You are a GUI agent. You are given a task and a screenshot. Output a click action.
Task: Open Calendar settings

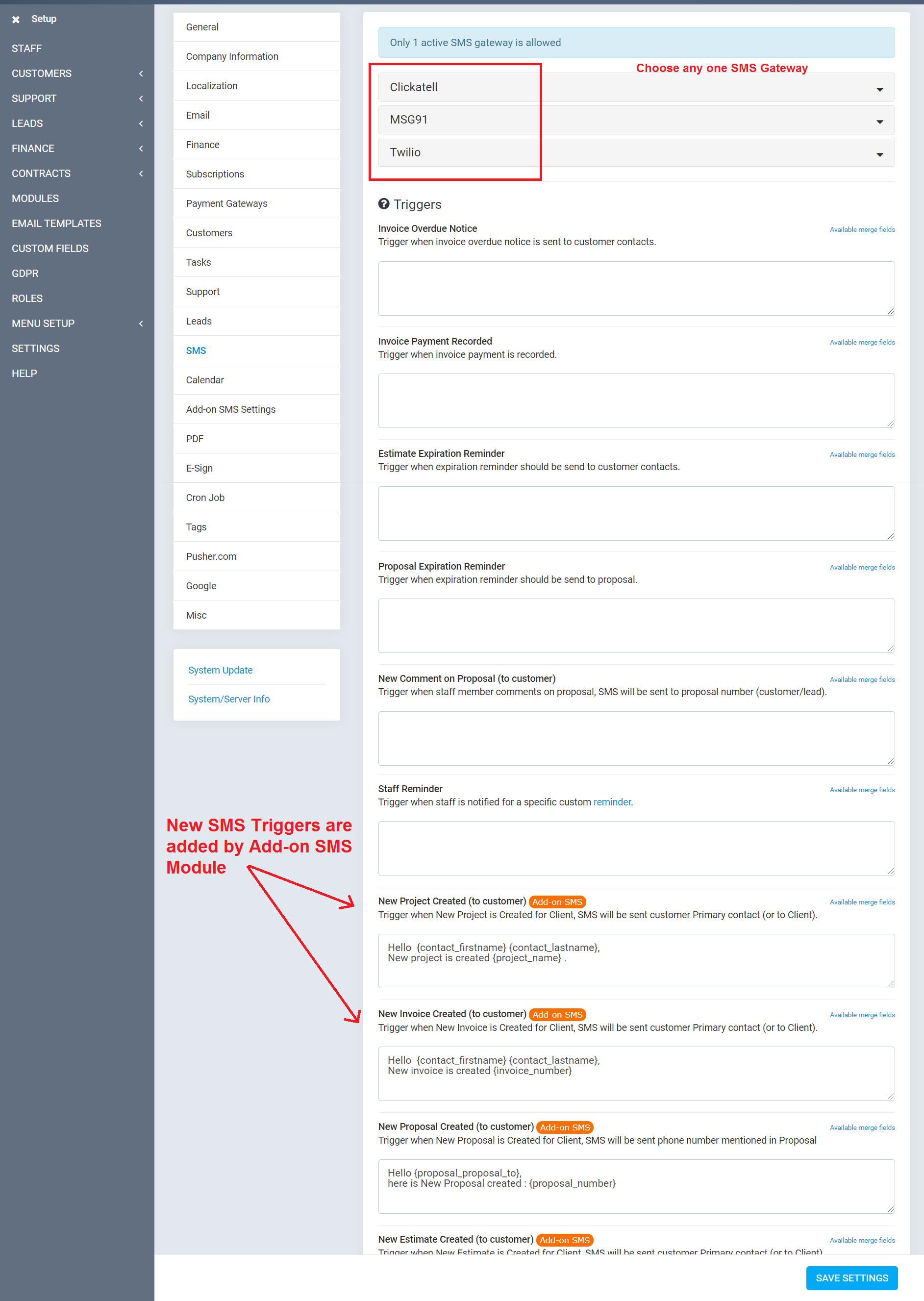click(256, 380)
